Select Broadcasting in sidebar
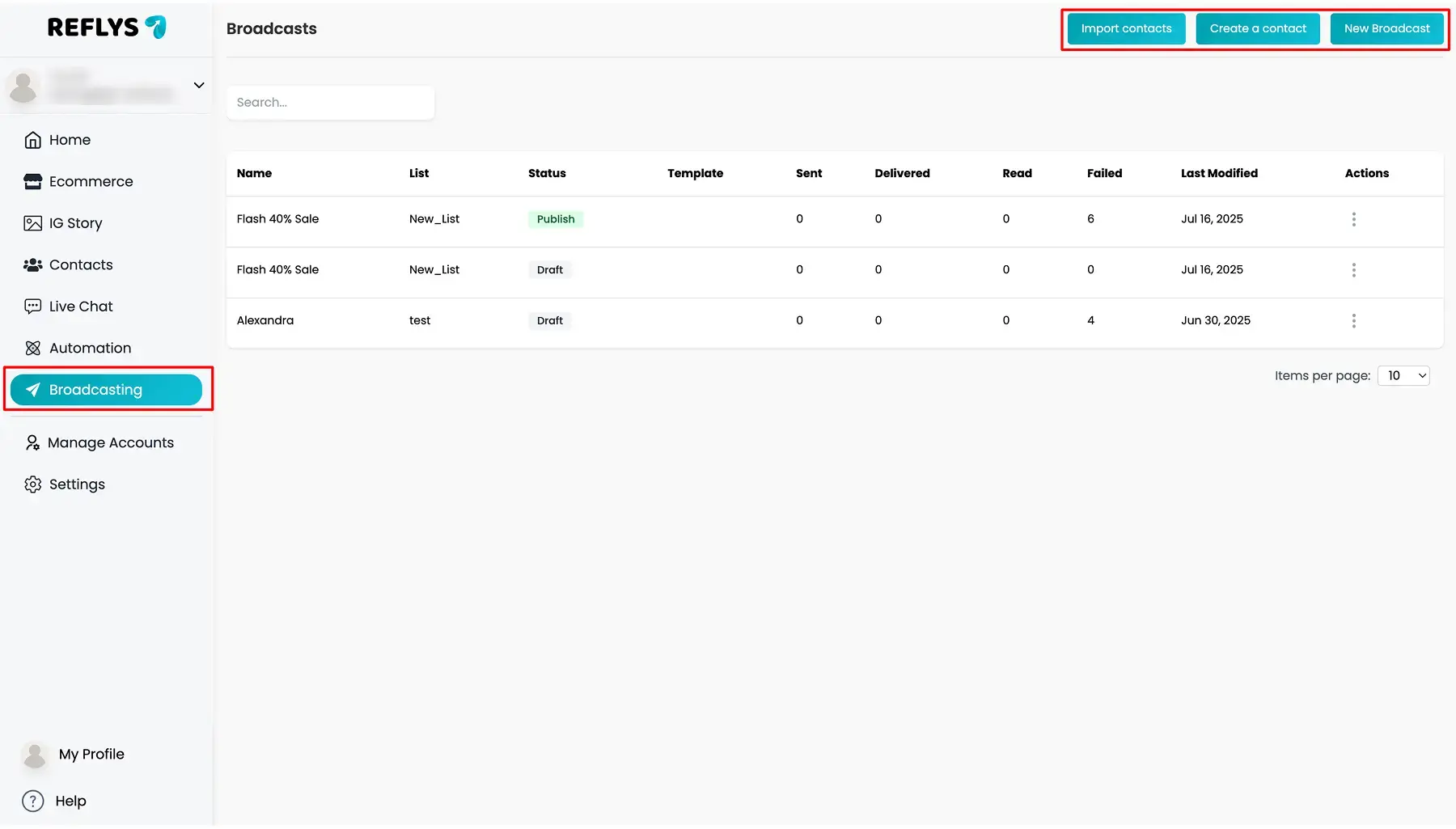Viewport: 1456px width, 829px height. [106, 390]
